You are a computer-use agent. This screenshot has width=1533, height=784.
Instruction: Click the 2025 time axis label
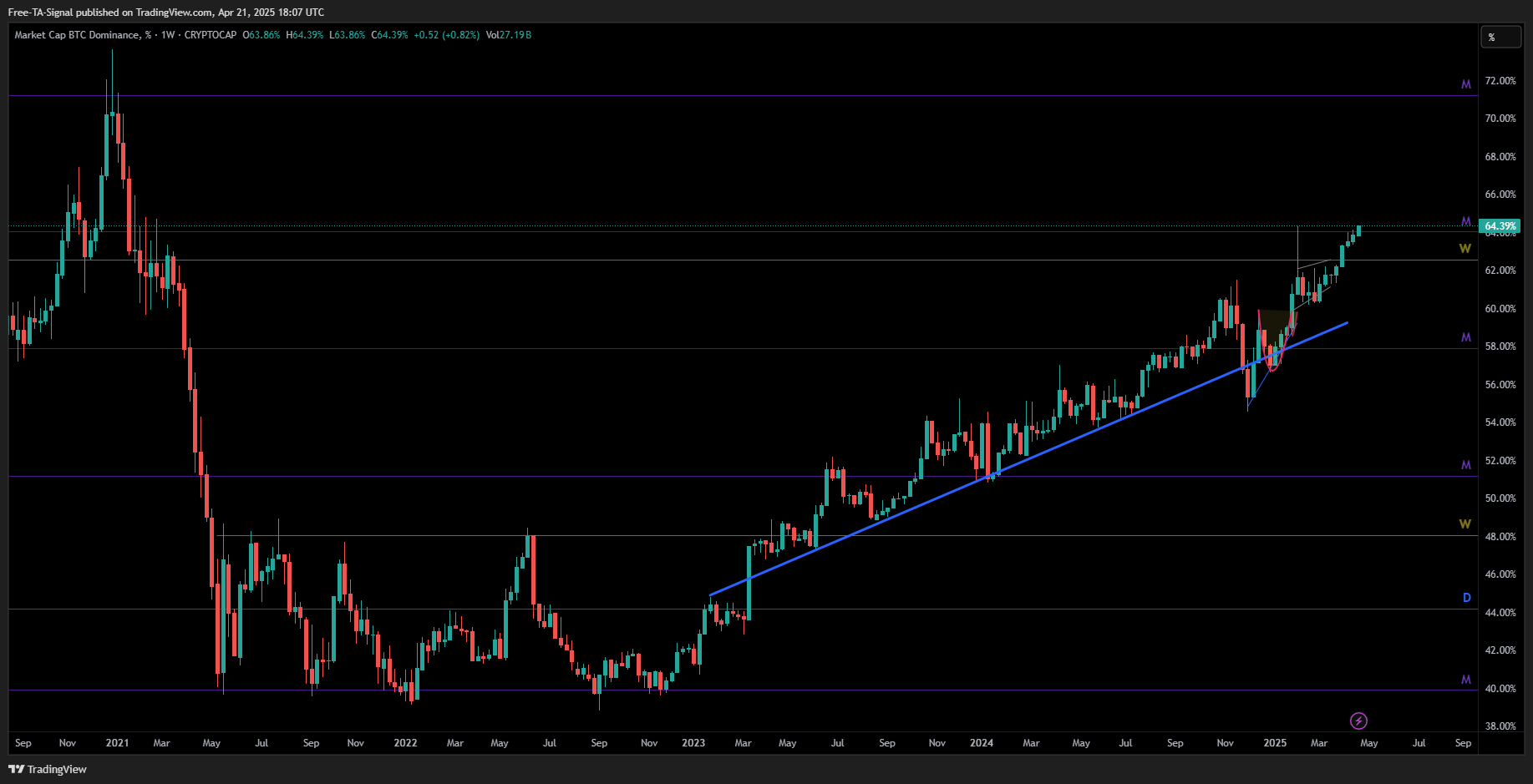click(x=1275, y=743)
